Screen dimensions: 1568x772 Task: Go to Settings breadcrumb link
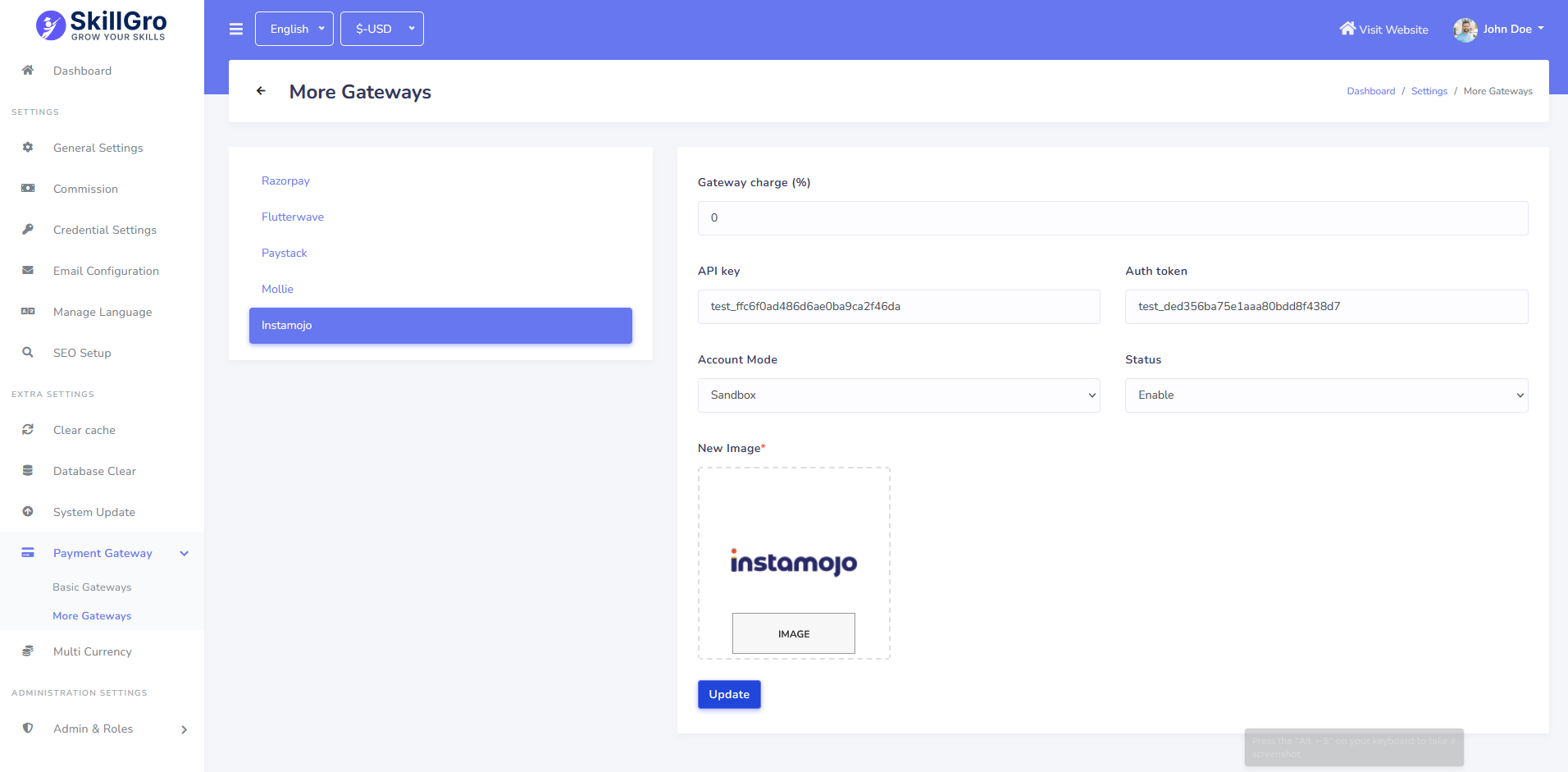1429,91
